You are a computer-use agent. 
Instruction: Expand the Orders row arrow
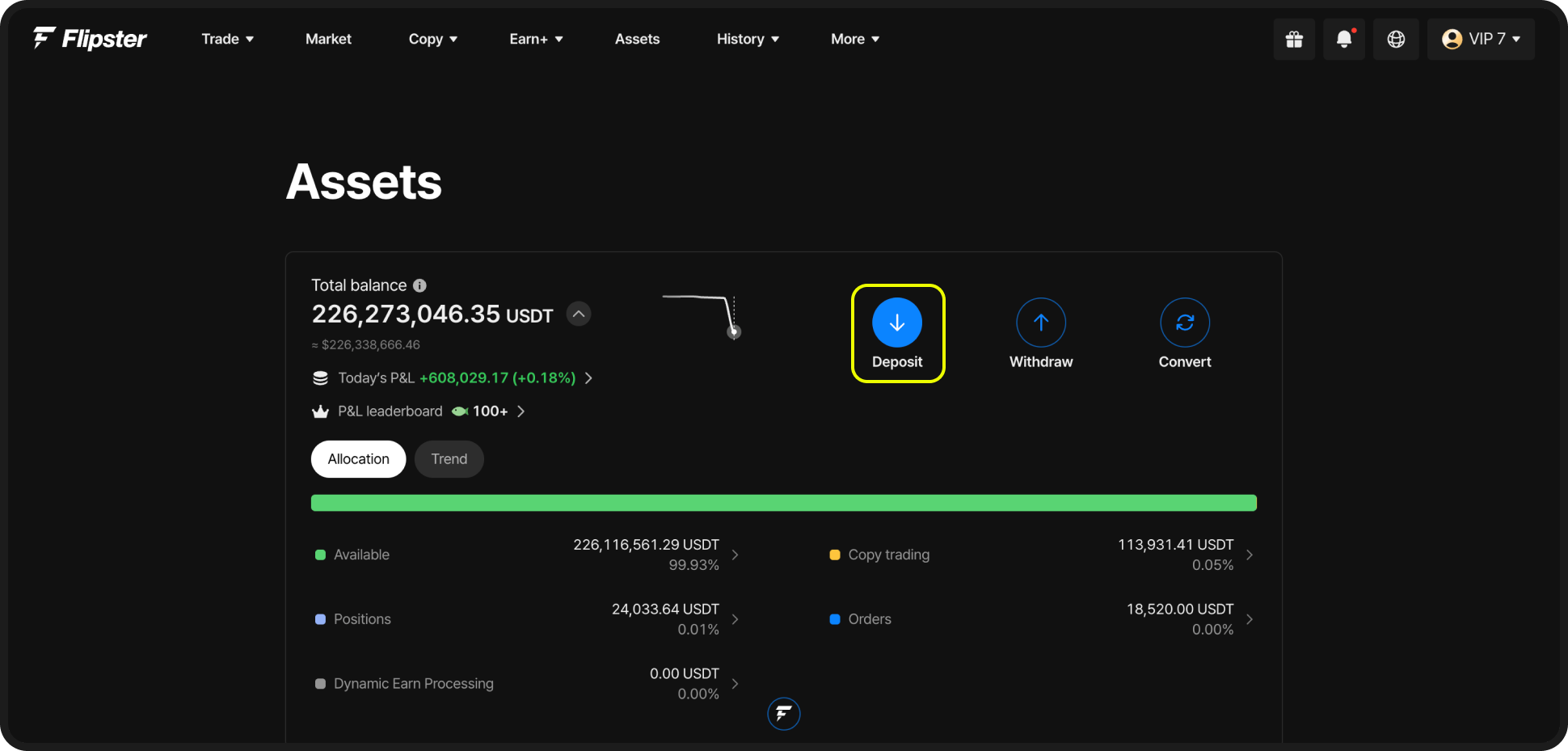pyautogui.click(x=1250, y=619)
